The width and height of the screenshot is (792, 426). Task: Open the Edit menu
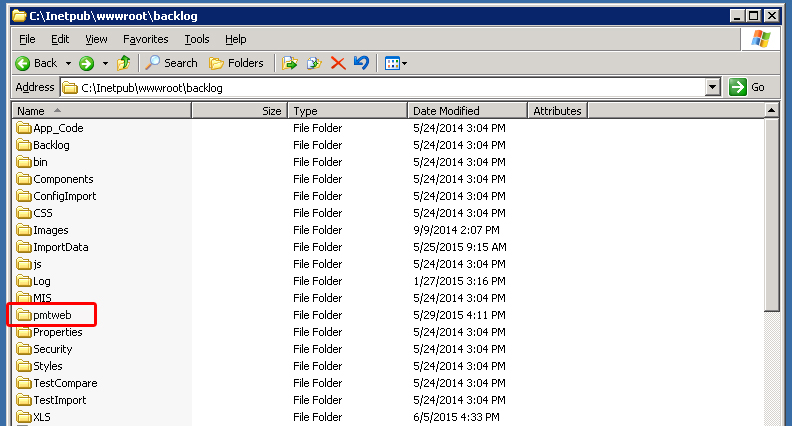[x=60, y=39]
